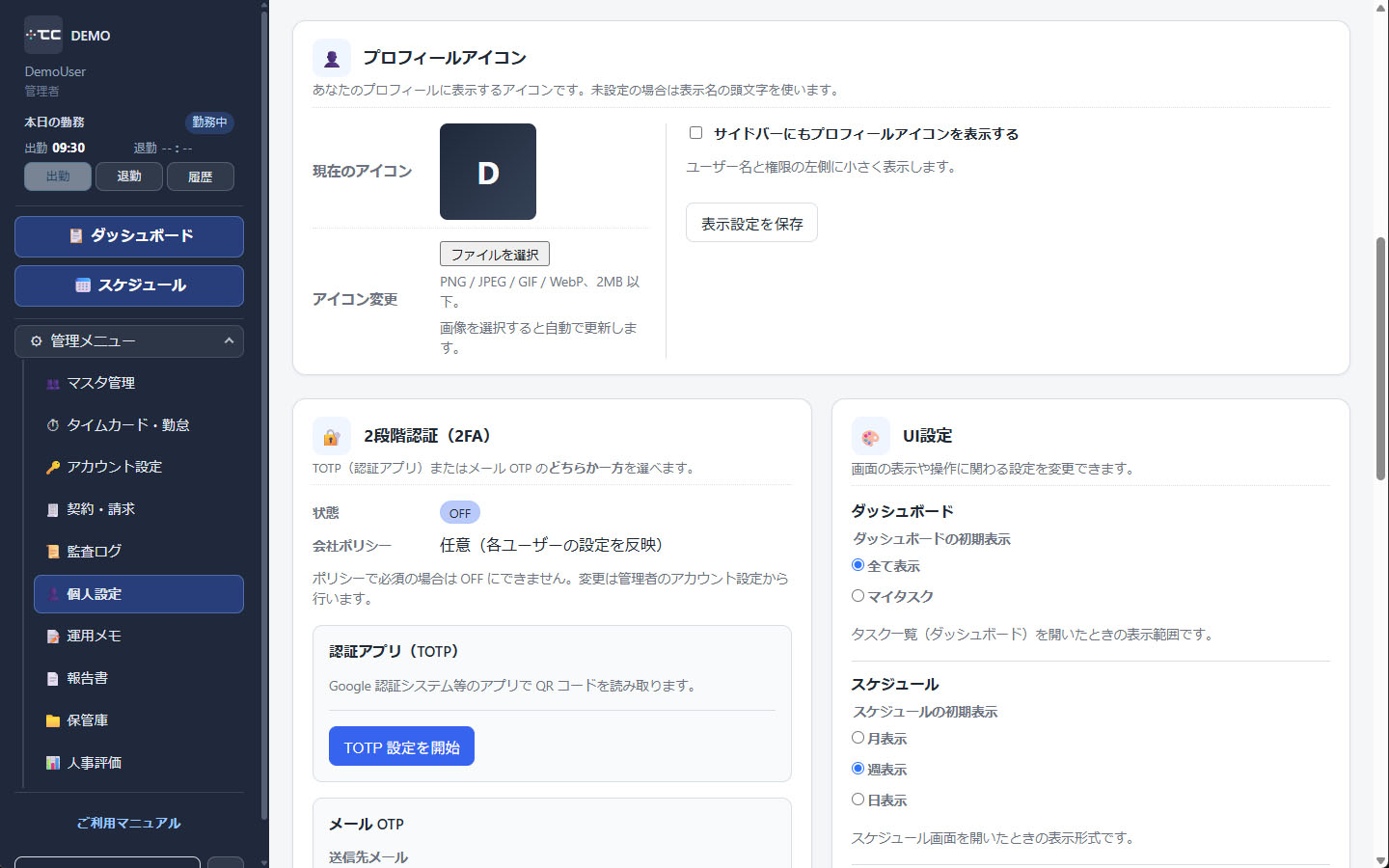Click the schedule calendar icon
The height and width of the screenshot is (868, 1389).
click(83, 285)
